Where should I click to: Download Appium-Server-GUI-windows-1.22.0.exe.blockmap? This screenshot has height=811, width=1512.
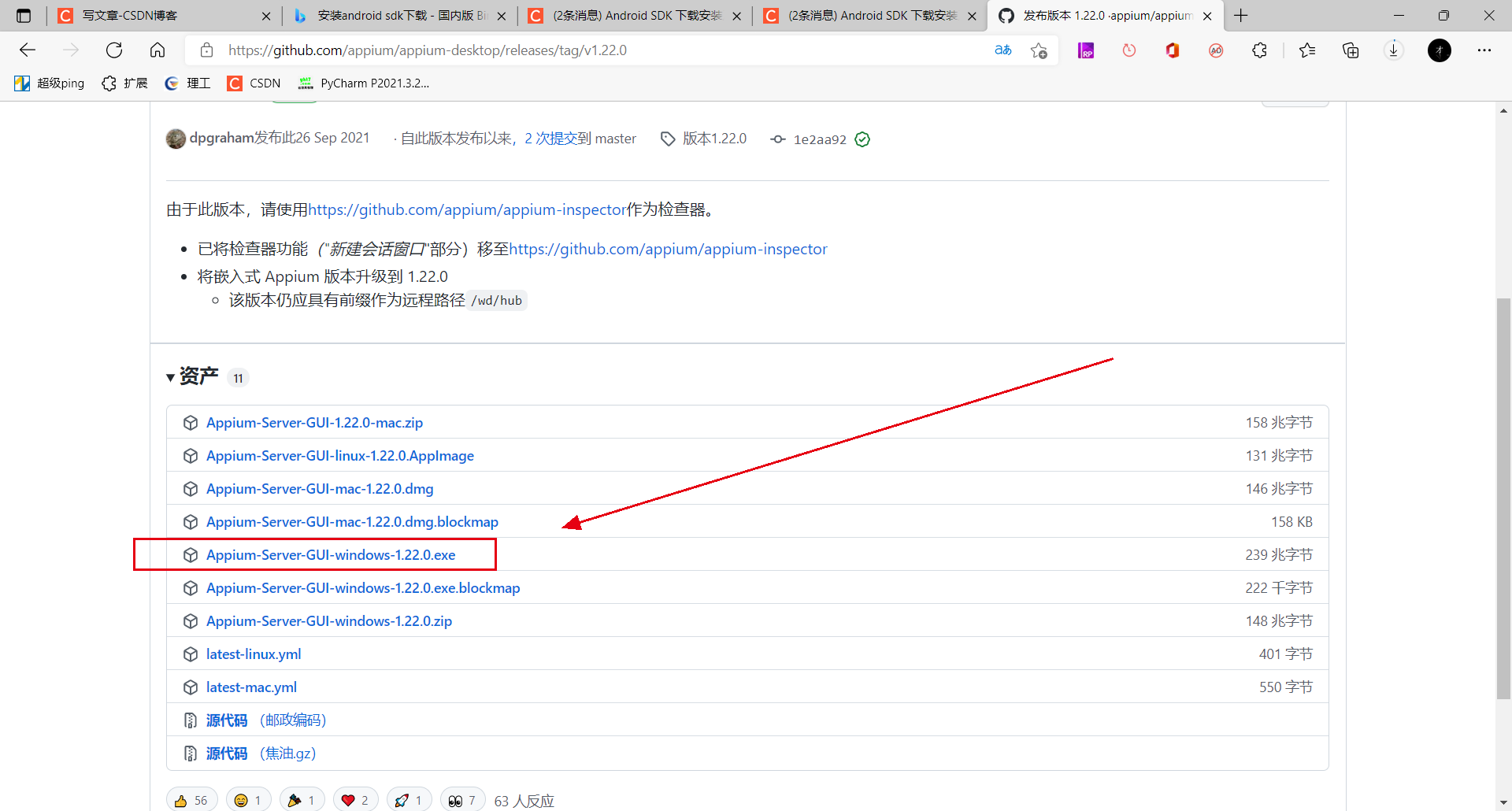point(363,588)
